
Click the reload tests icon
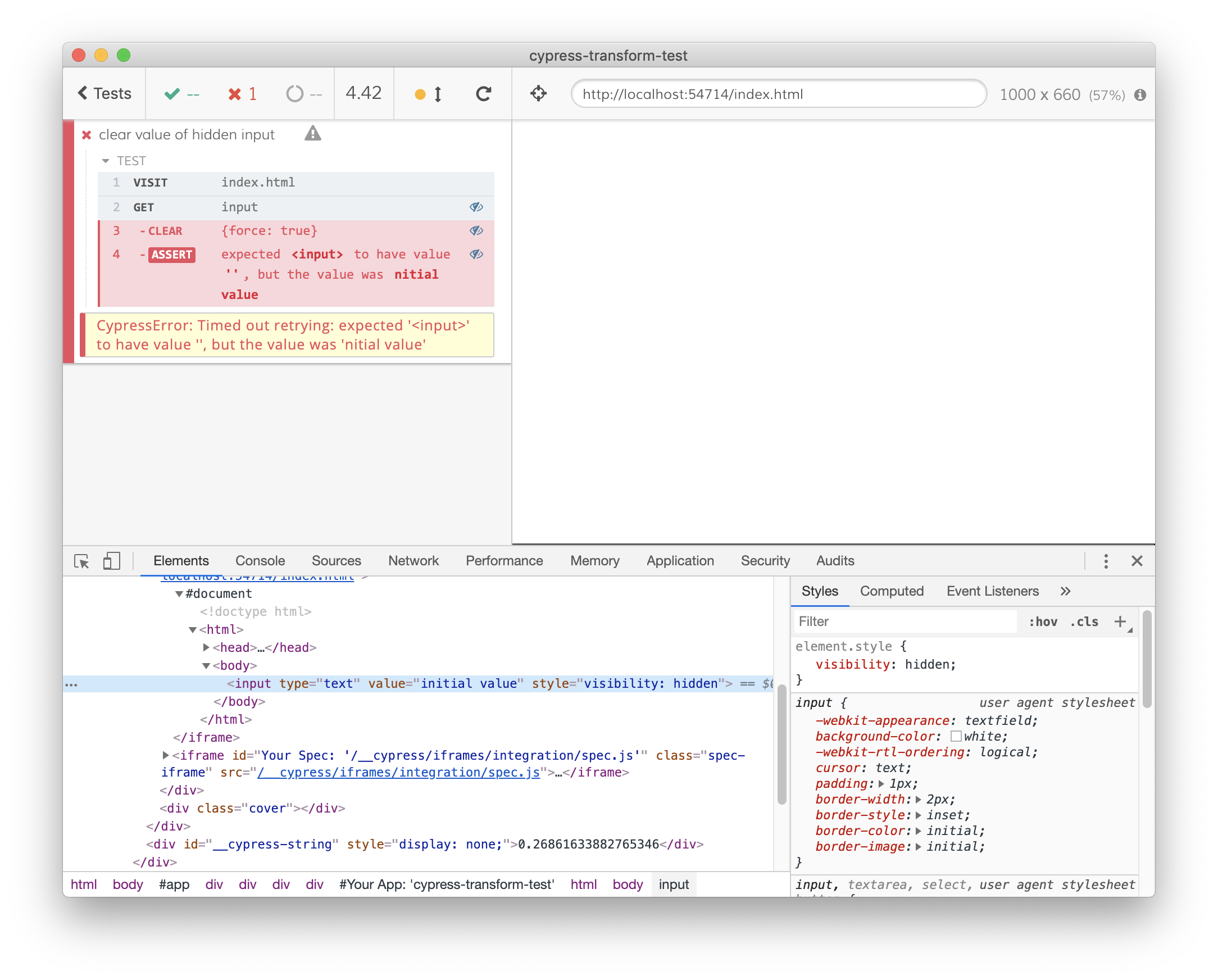pyautogui.click(x=483, y=94)
